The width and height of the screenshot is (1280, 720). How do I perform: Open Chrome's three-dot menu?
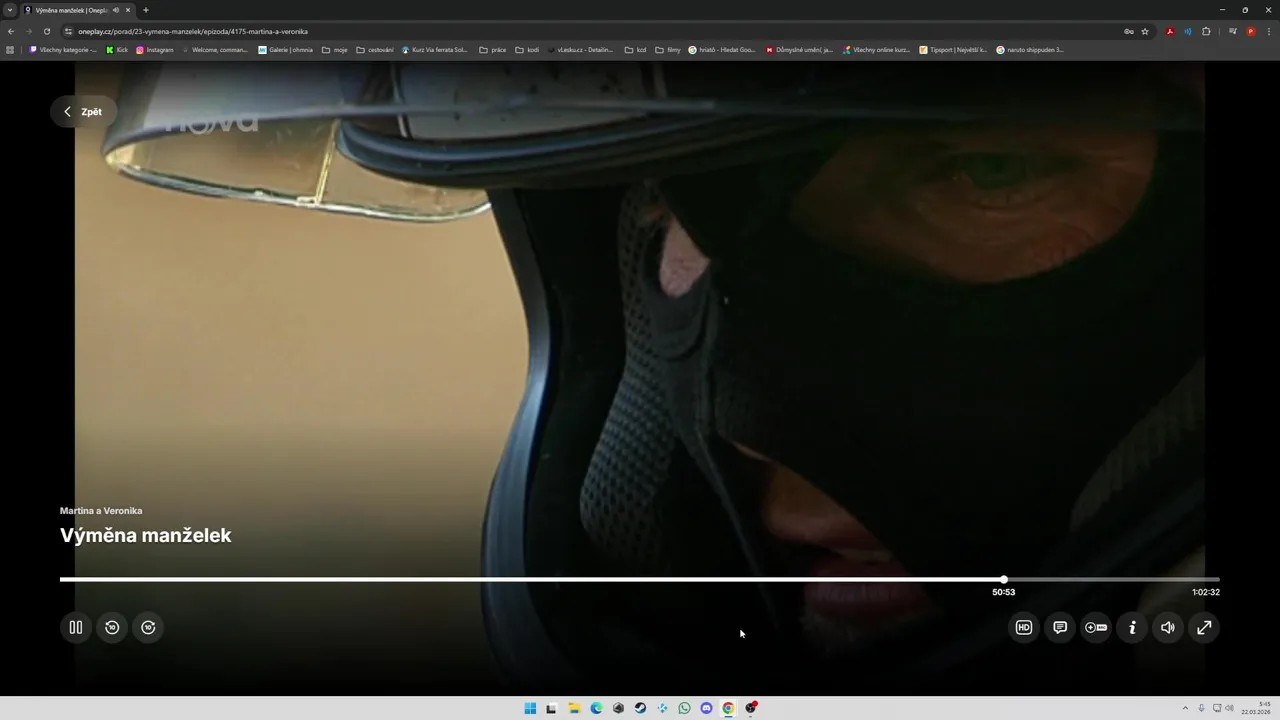pos(1269,31)
